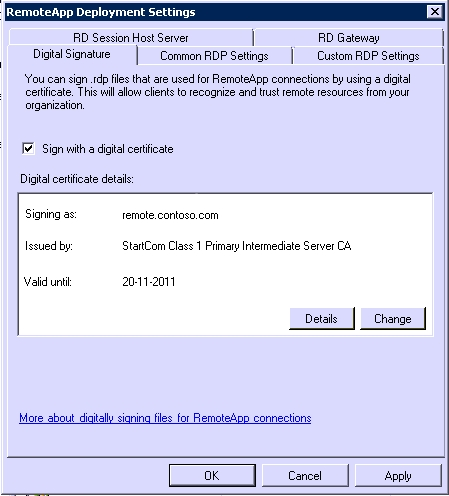Click the Cancel button
This screenshot has width=449, height=496.
(x=305, y=475)
